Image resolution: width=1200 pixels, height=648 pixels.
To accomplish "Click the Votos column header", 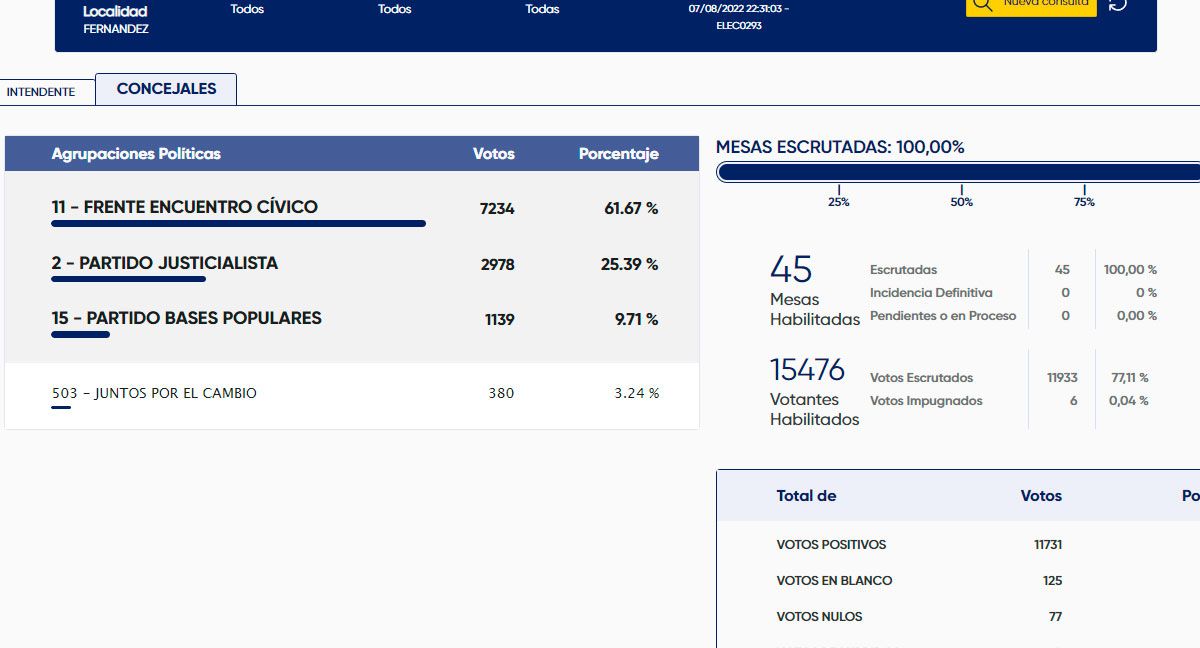I will [x=493, y=154].
